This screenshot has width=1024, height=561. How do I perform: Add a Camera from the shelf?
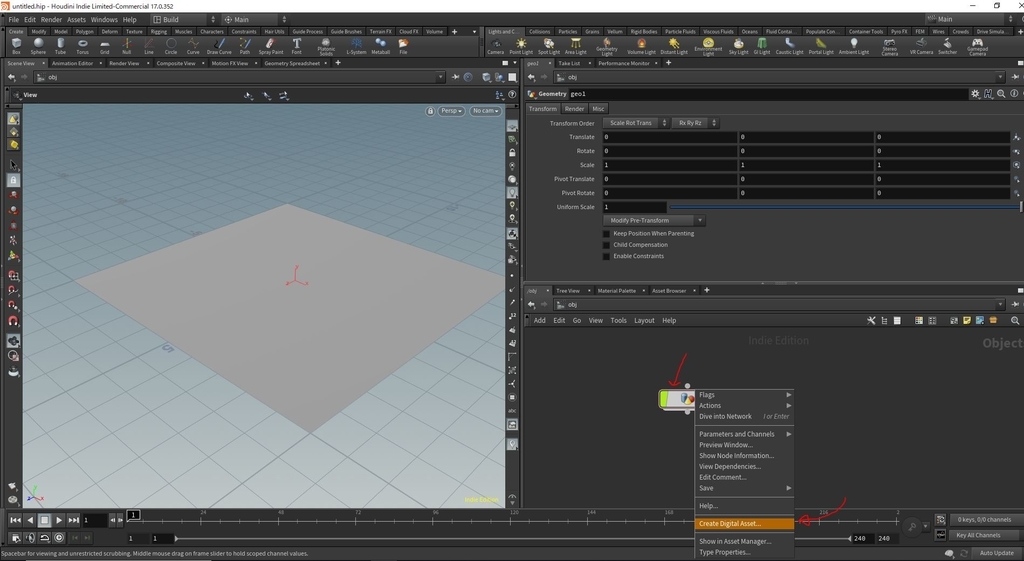496,46
